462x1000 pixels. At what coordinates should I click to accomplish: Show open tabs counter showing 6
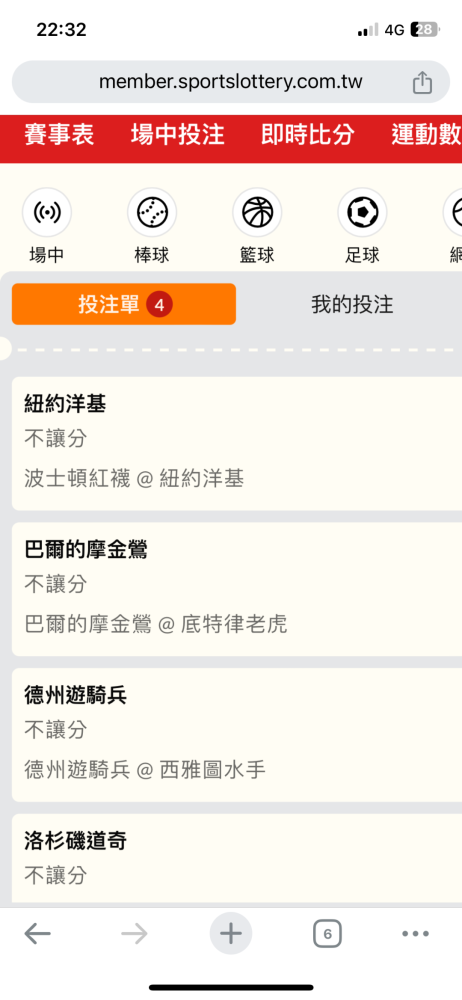tap(327, 934)
